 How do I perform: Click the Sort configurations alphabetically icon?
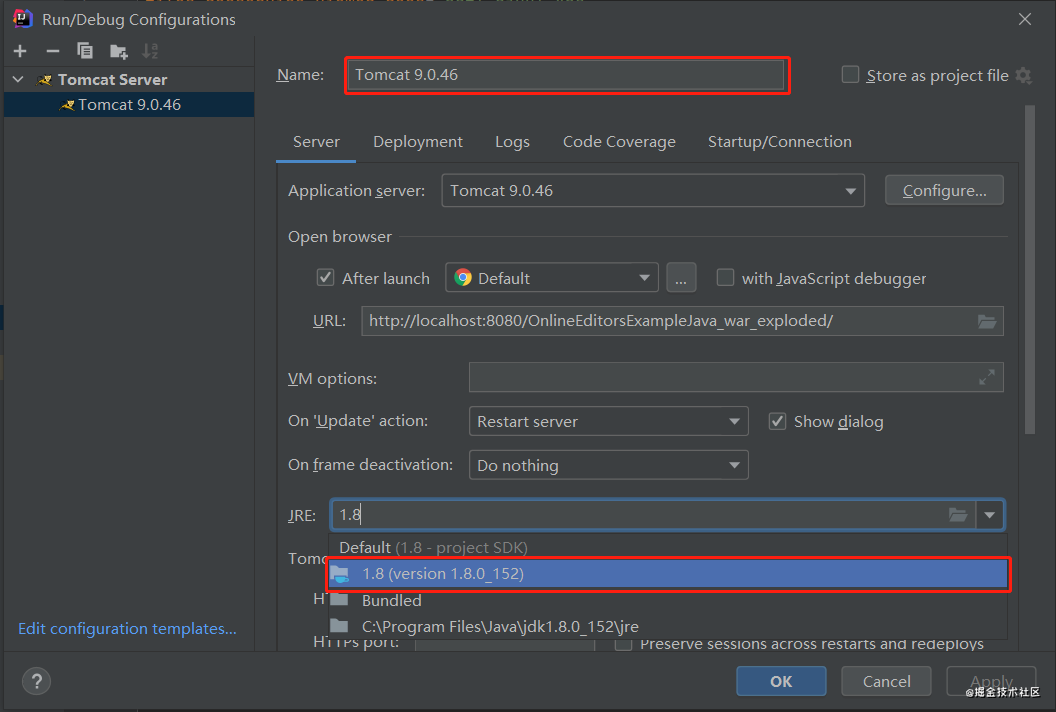150,51
